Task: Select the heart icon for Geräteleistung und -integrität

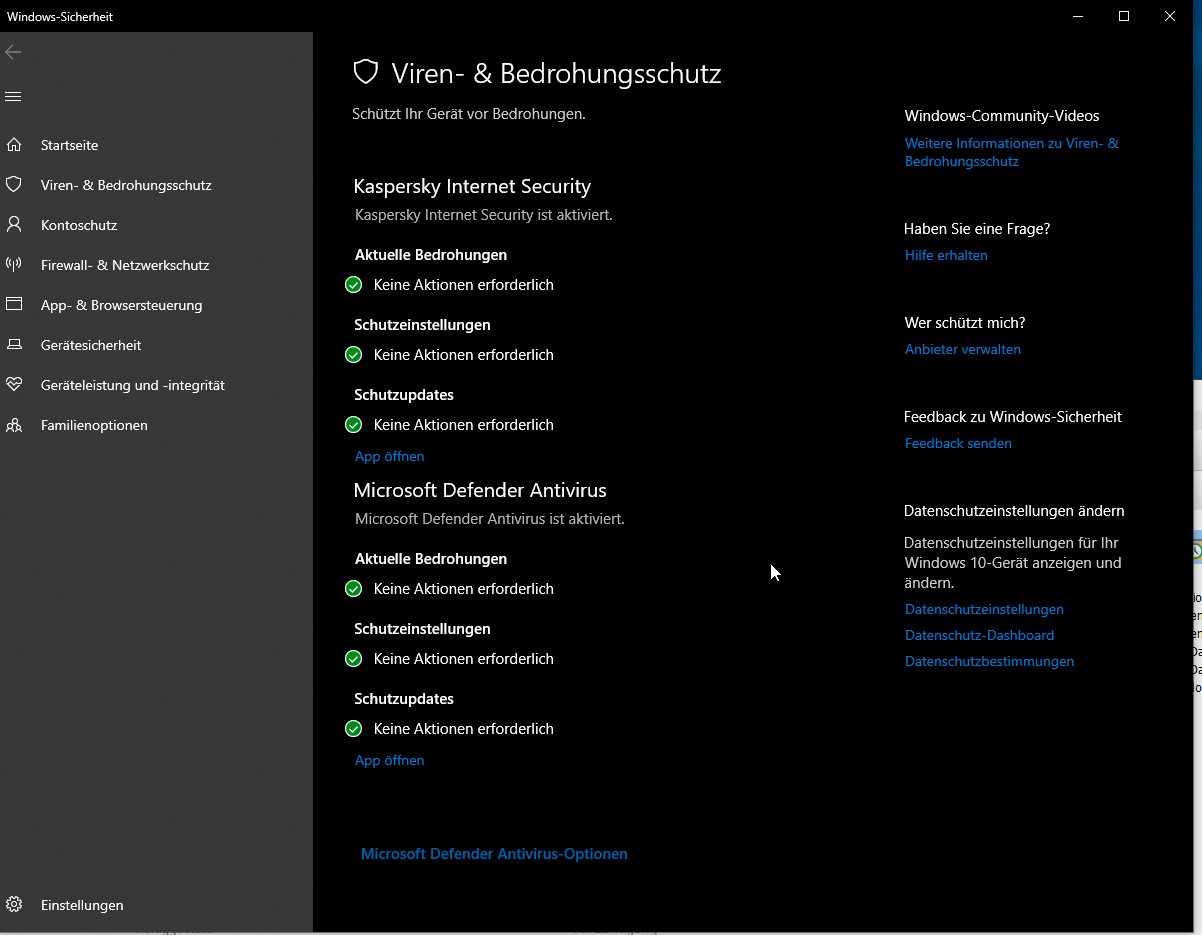Action: click(x=14, y=385)
